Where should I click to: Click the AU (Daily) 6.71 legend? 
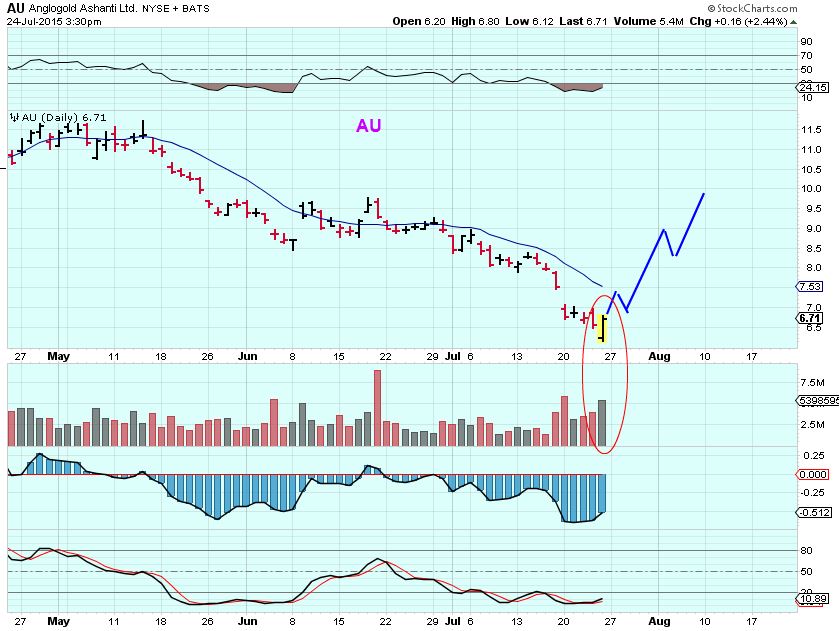58,117
